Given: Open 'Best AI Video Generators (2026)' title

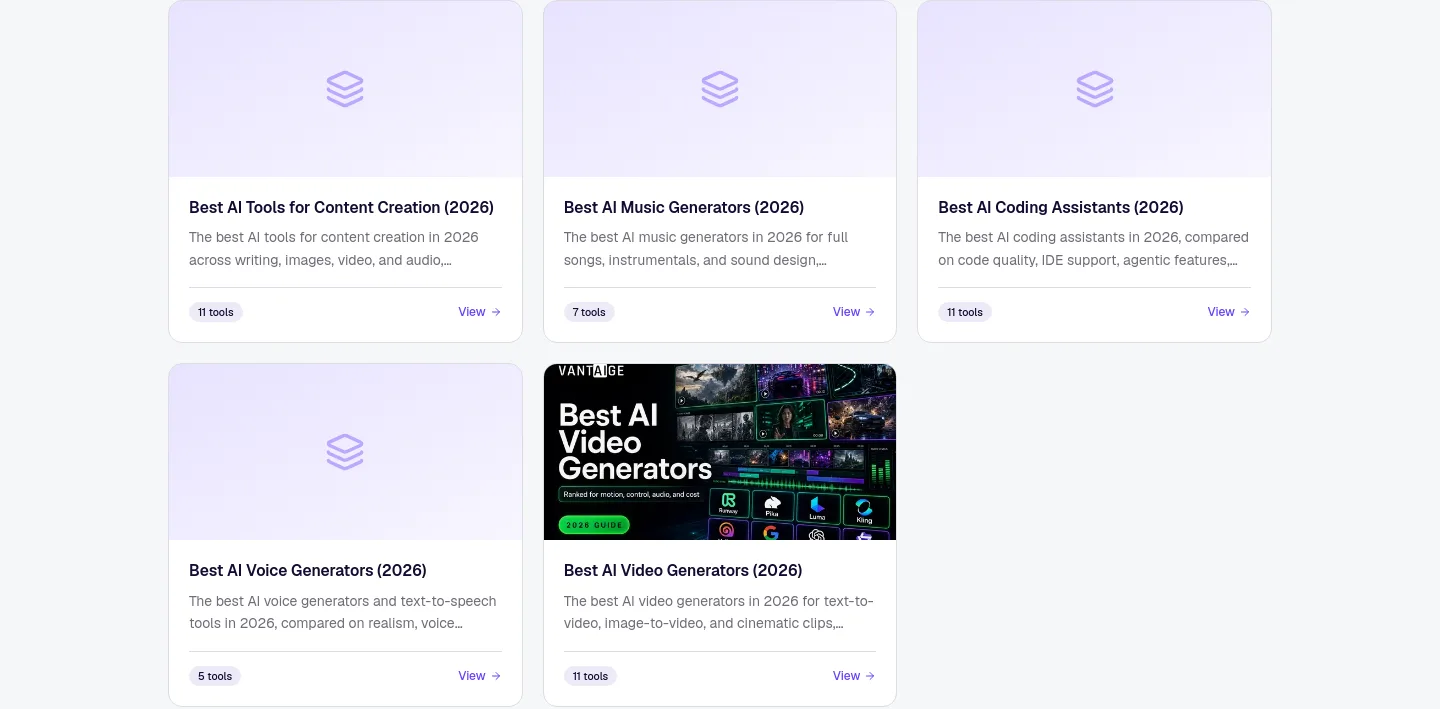Looking at the screenshot, I should pos(683,570).
